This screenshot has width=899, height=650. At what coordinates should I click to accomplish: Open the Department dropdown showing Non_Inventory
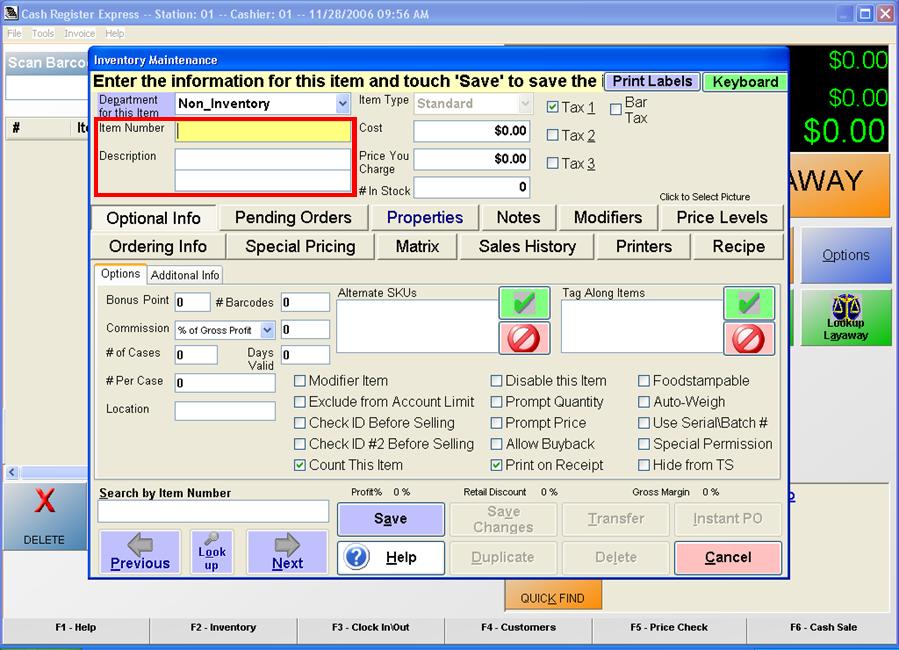coord(342,104)
